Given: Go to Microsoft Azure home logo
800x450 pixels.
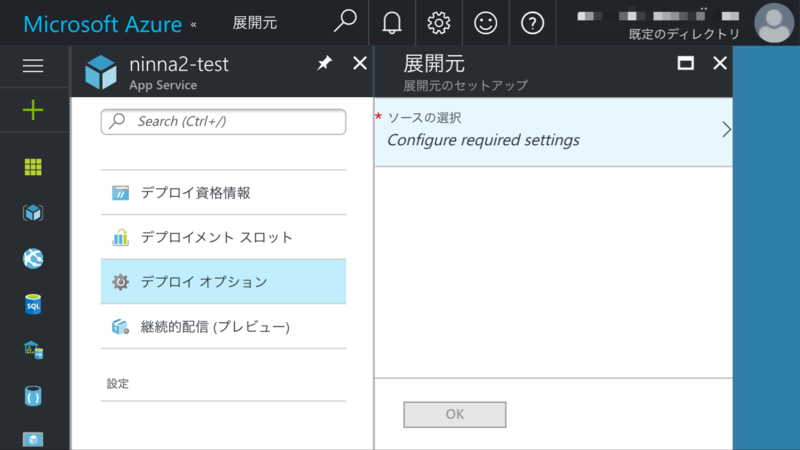Looking at the screenshot, I should 103,24.
